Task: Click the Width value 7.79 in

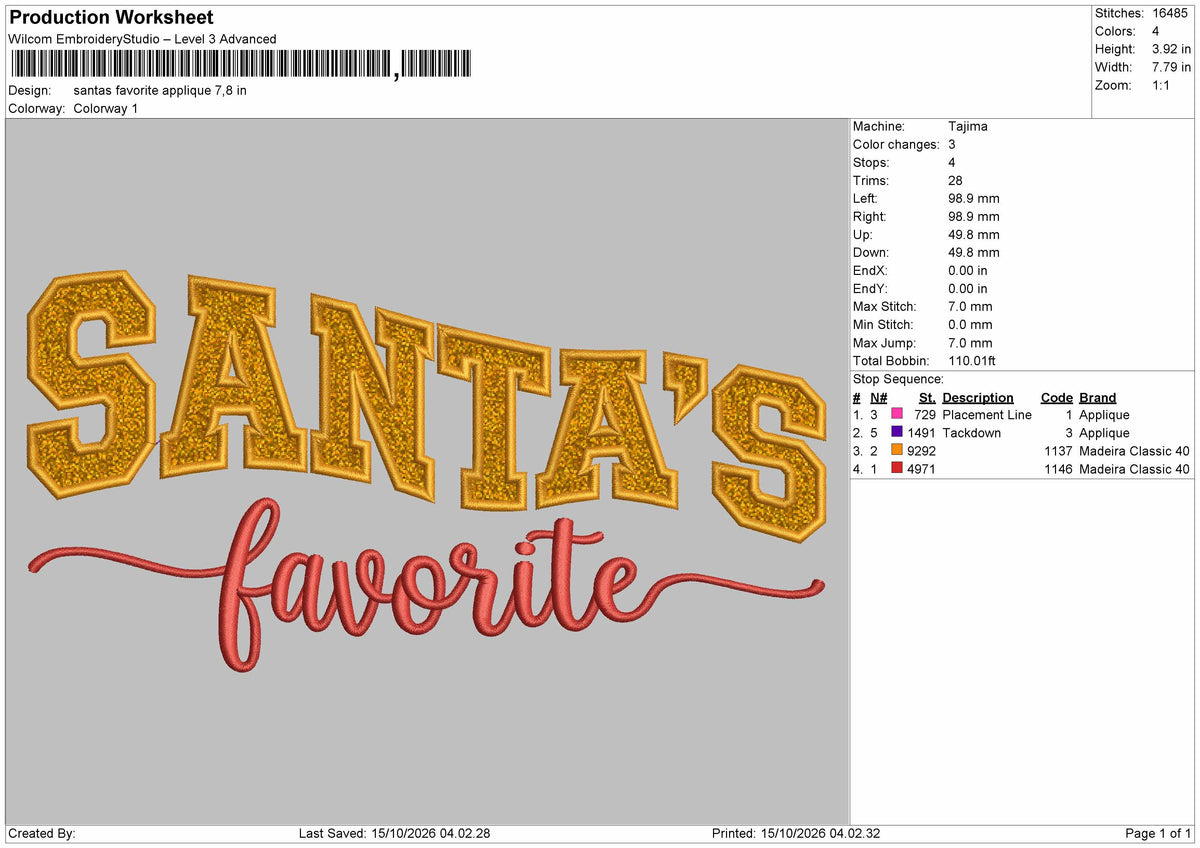Action: (x=1171, y=67)
